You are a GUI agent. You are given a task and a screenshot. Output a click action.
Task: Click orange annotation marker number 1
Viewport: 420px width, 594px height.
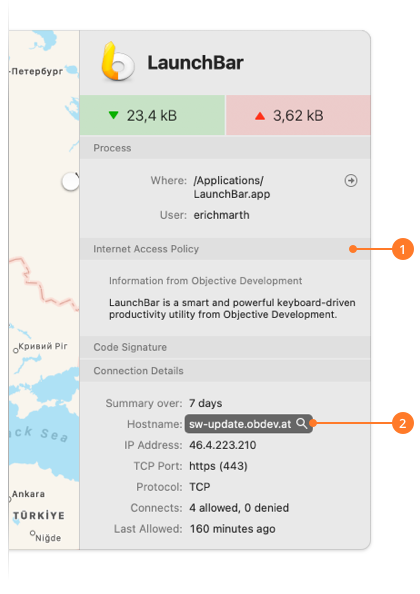[402, 249]
